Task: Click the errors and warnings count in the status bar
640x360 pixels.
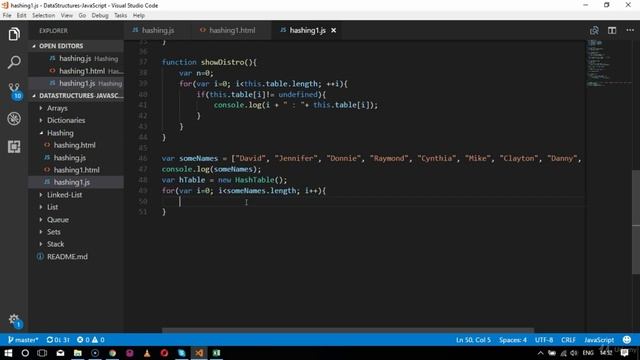Action: 91,340
